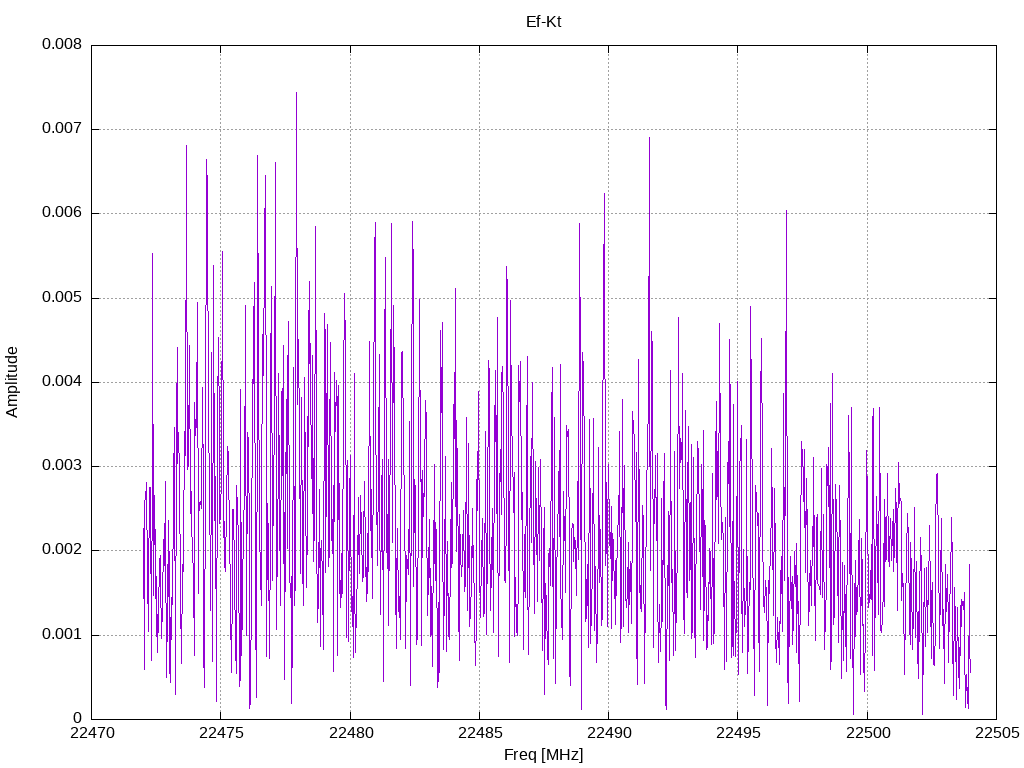Click the y-axis tick value 0.003
Viewport: 1024px width, 768px height.
coord(62,466)
